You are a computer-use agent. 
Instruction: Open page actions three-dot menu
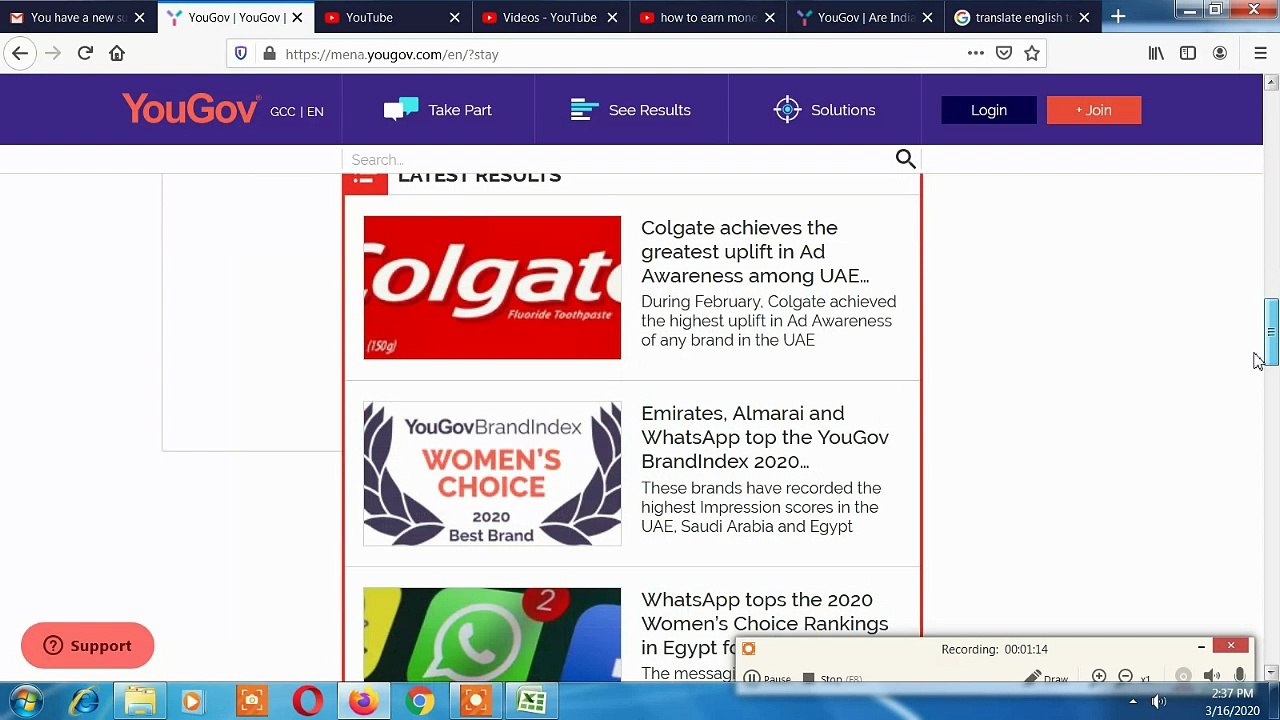[x=975, y=53]
